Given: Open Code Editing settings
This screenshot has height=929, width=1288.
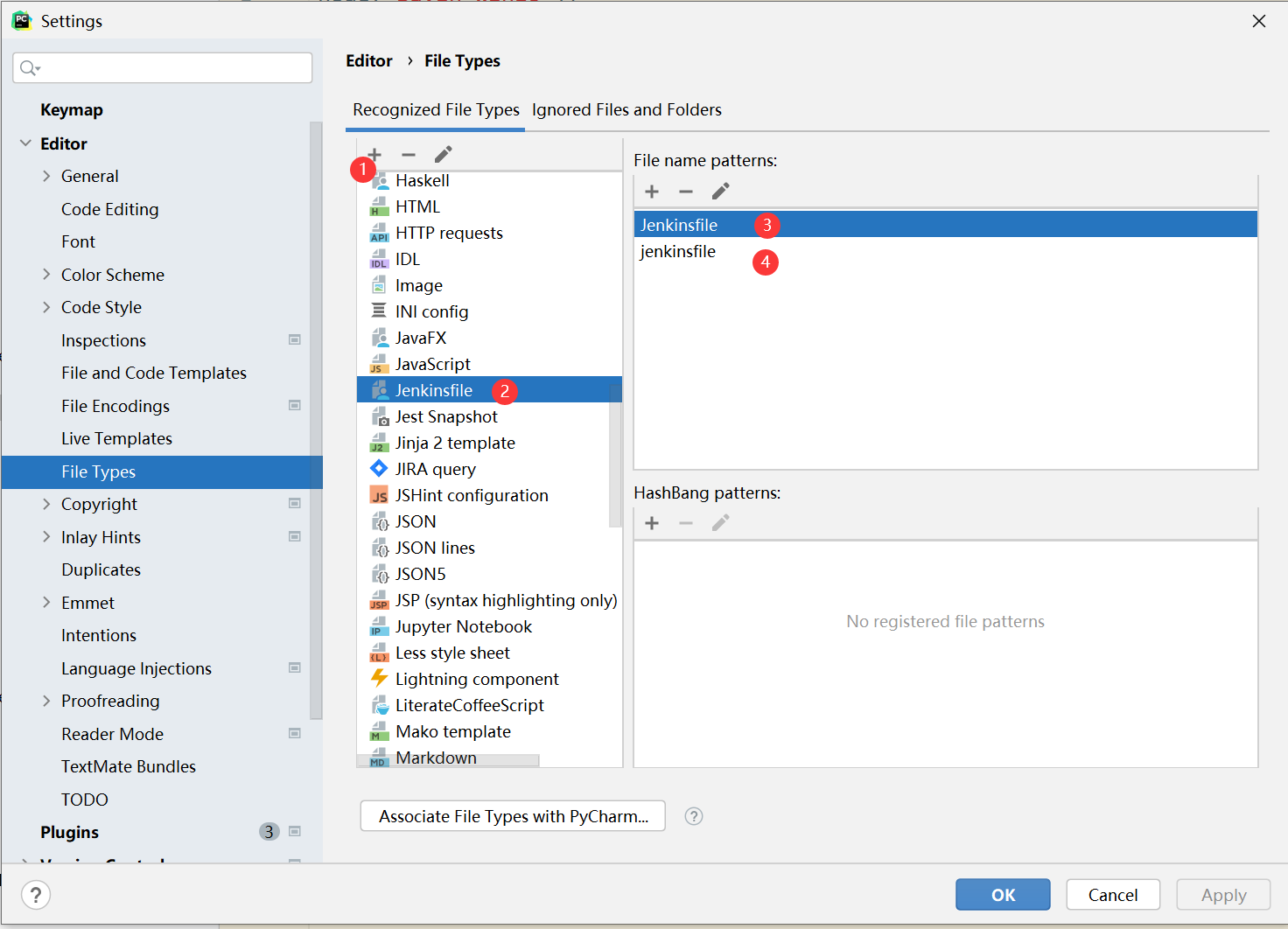Looking at the screenshot, I should [x=110, y=209].
